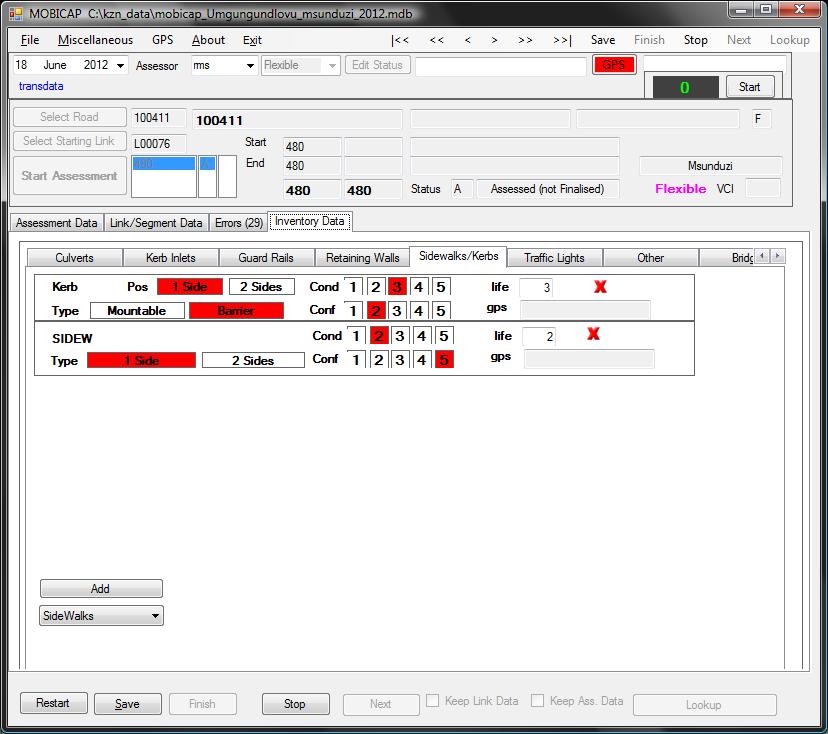Viewport: 828px width, 734px height.
Task: Delete the Kerb row with red X
Action: click(x=600, y=287)
